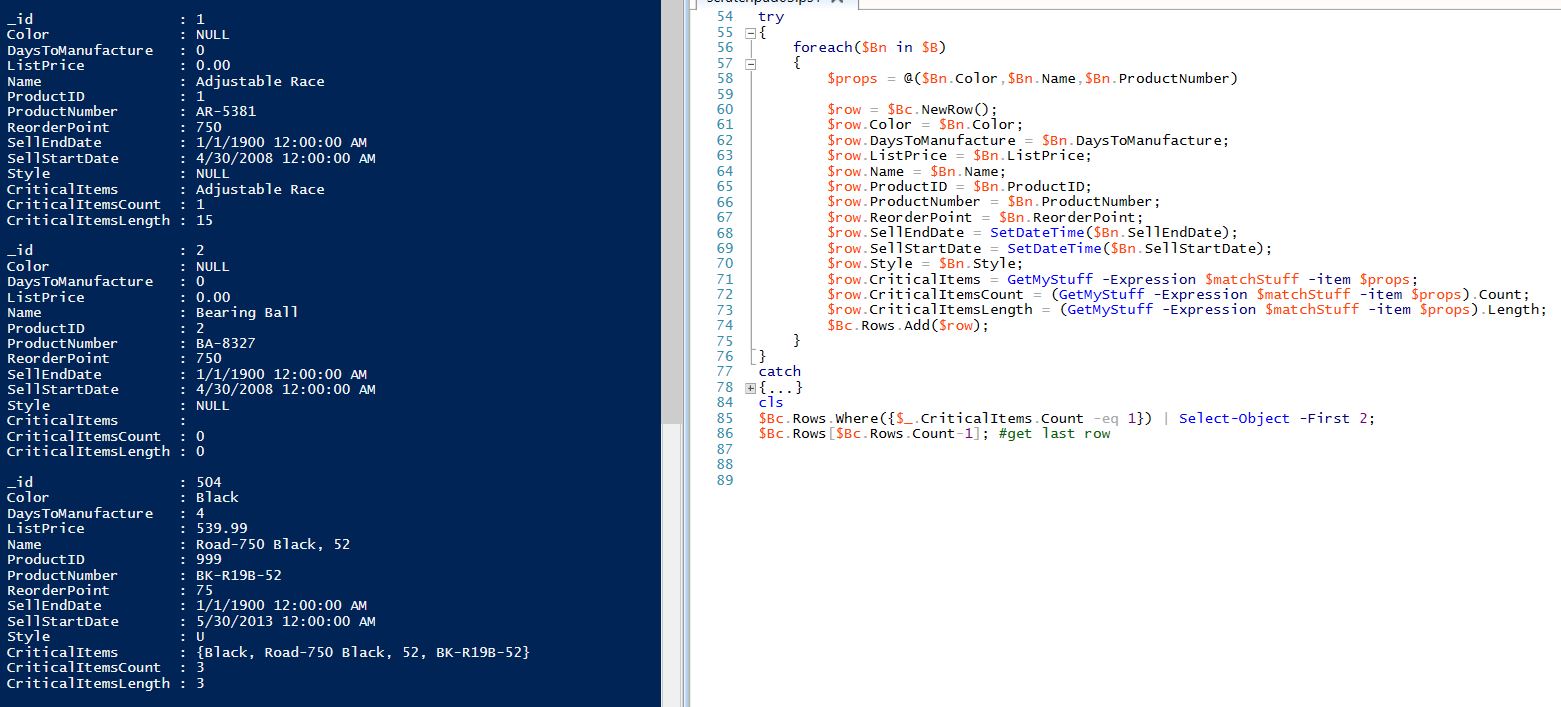Expand the collapsed catch block {...}
This screenshot has width=1561, height=707.
point(750,387)
